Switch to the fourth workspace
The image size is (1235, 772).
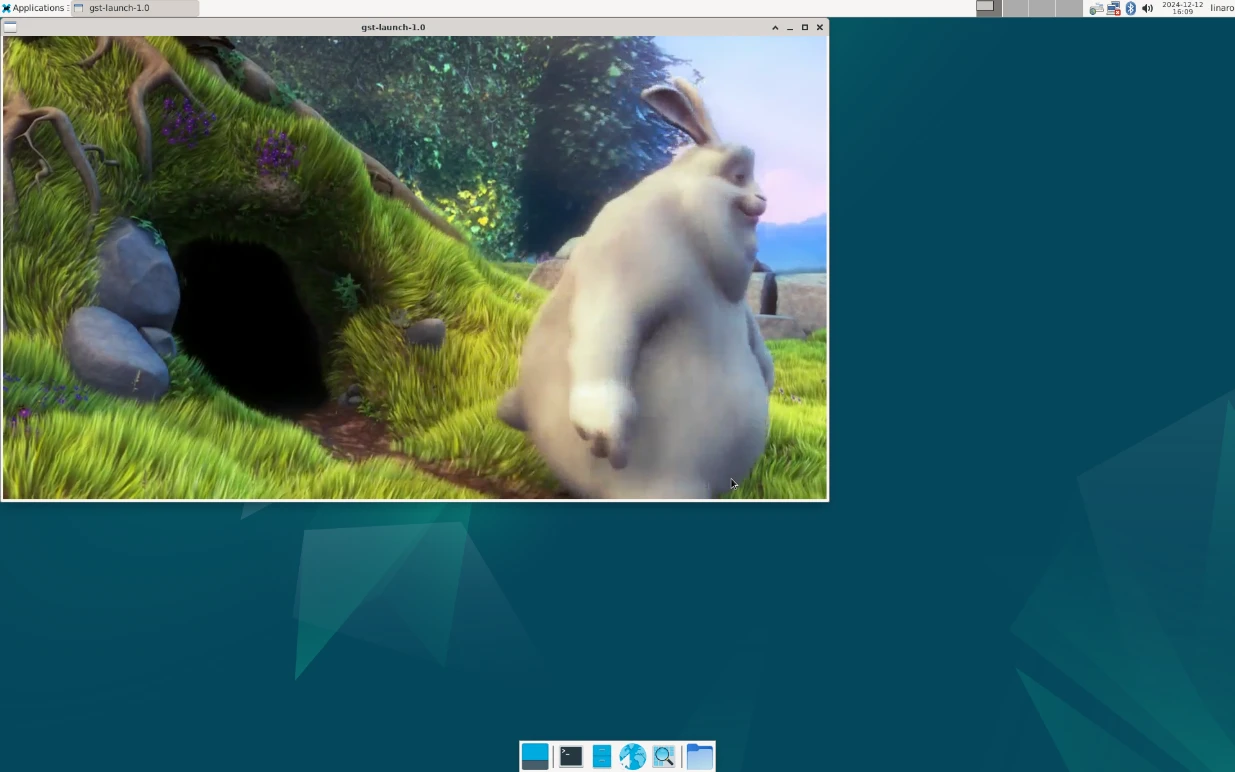coord(1069,8)
